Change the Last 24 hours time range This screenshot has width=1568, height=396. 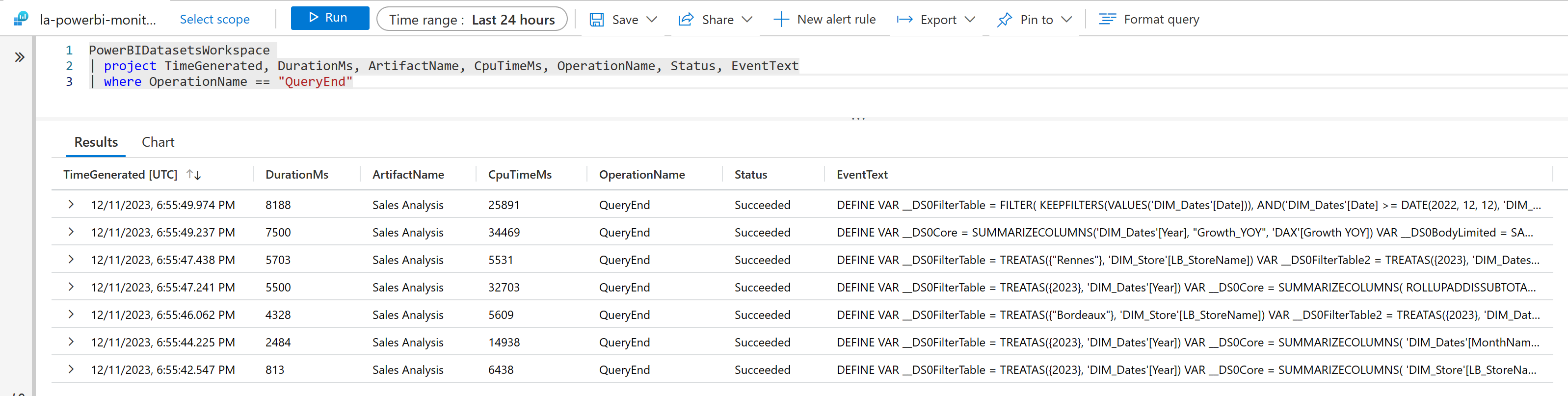(472, 20)
